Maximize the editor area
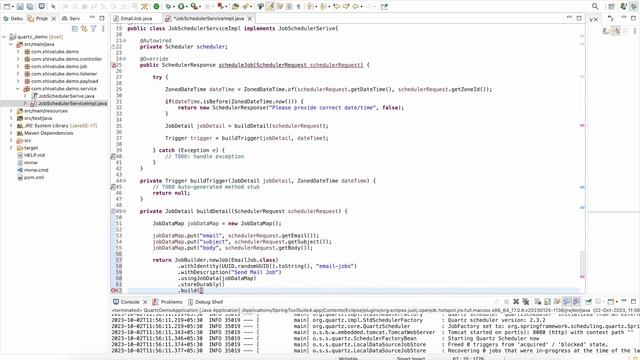Viewport: 640px width, 360px height. click(579, 18)
